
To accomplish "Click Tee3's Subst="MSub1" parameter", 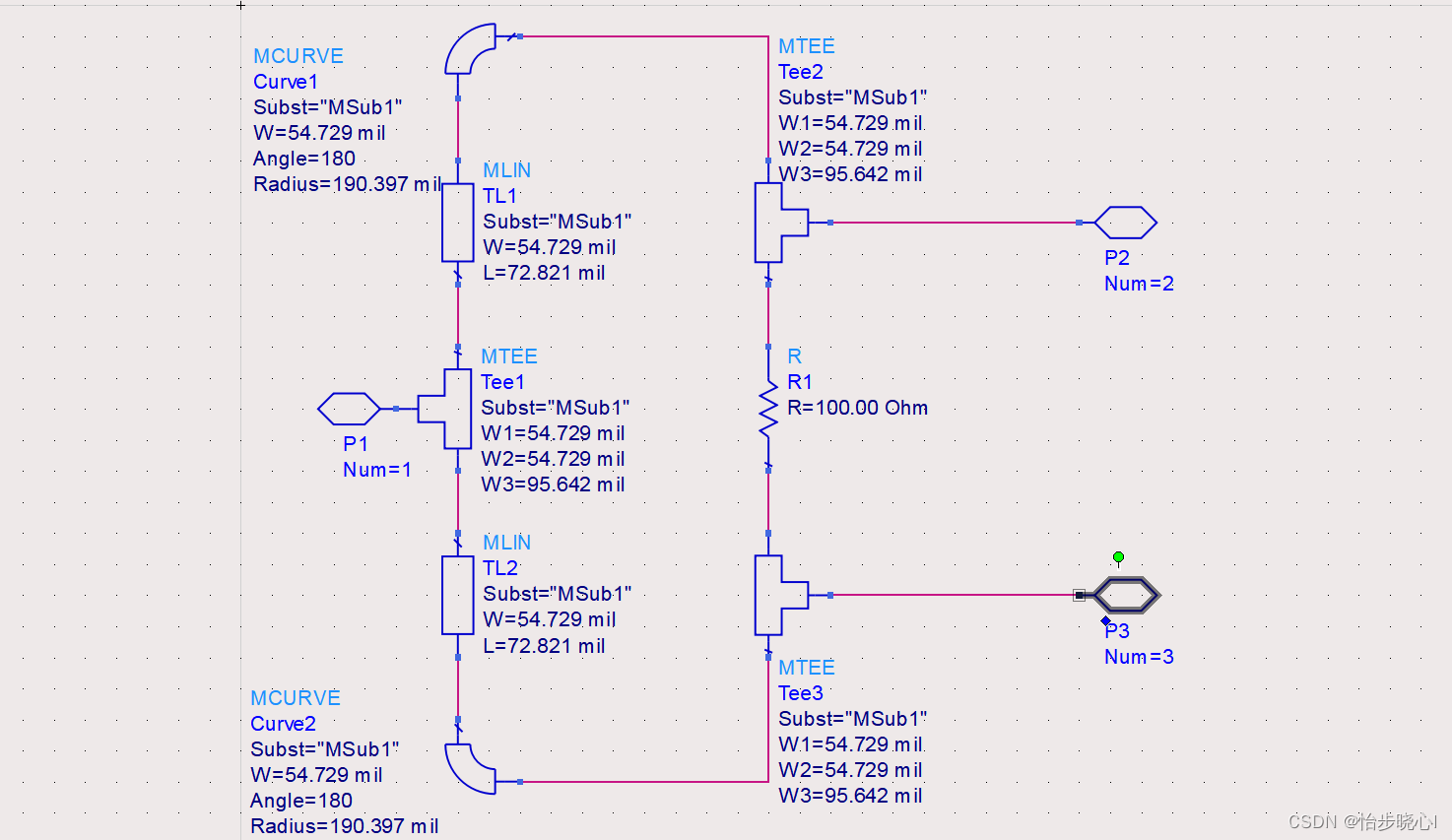I will tap(852, 719).
